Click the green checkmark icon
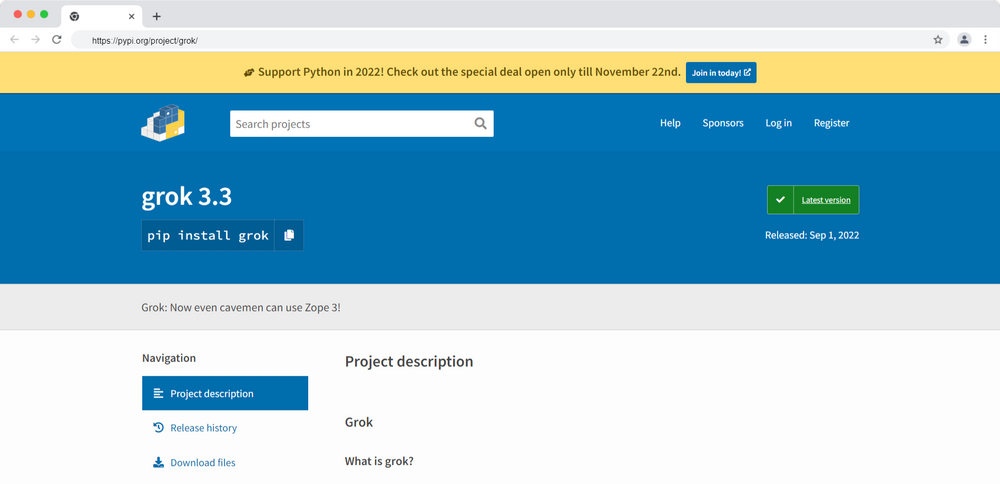Image resolution: width=1000 pixels, height=484 pixels. 780,200
